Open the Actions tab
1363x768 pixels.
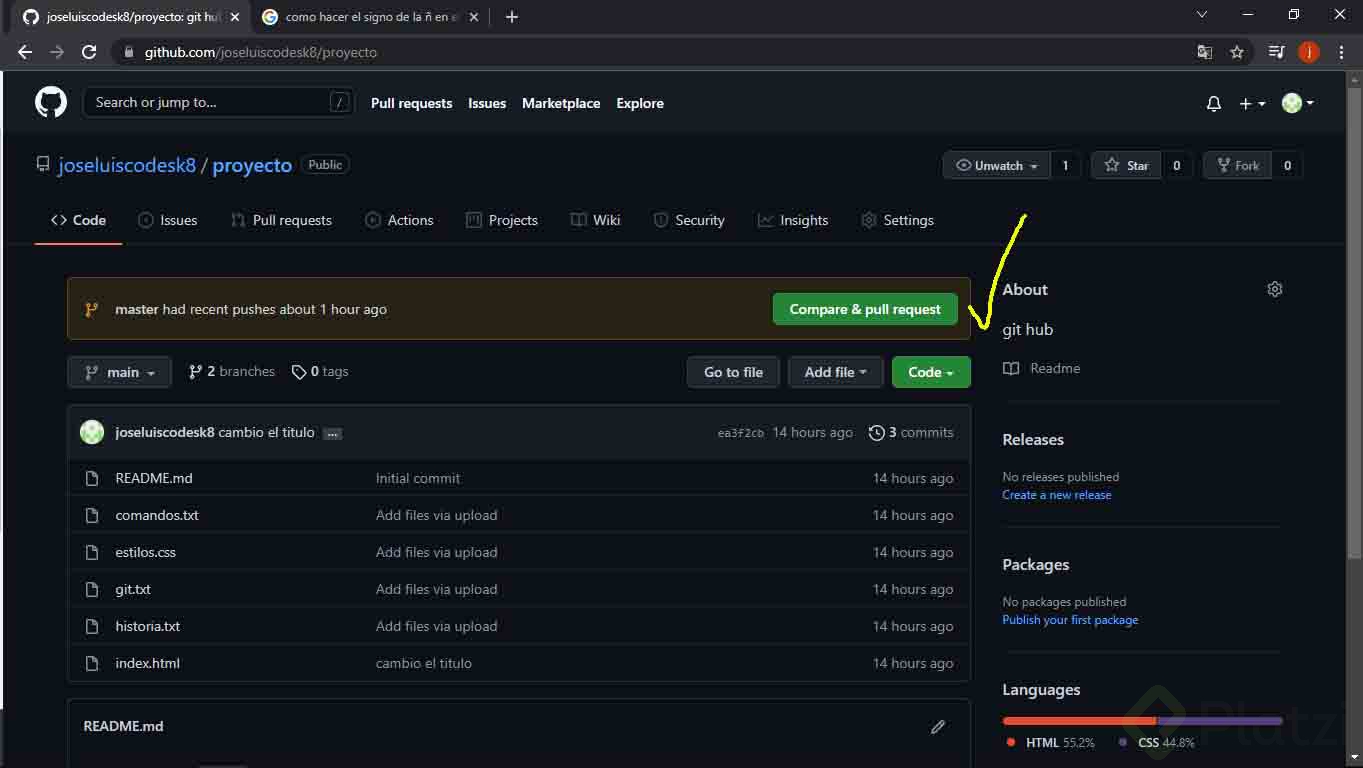tap(399, 220)
